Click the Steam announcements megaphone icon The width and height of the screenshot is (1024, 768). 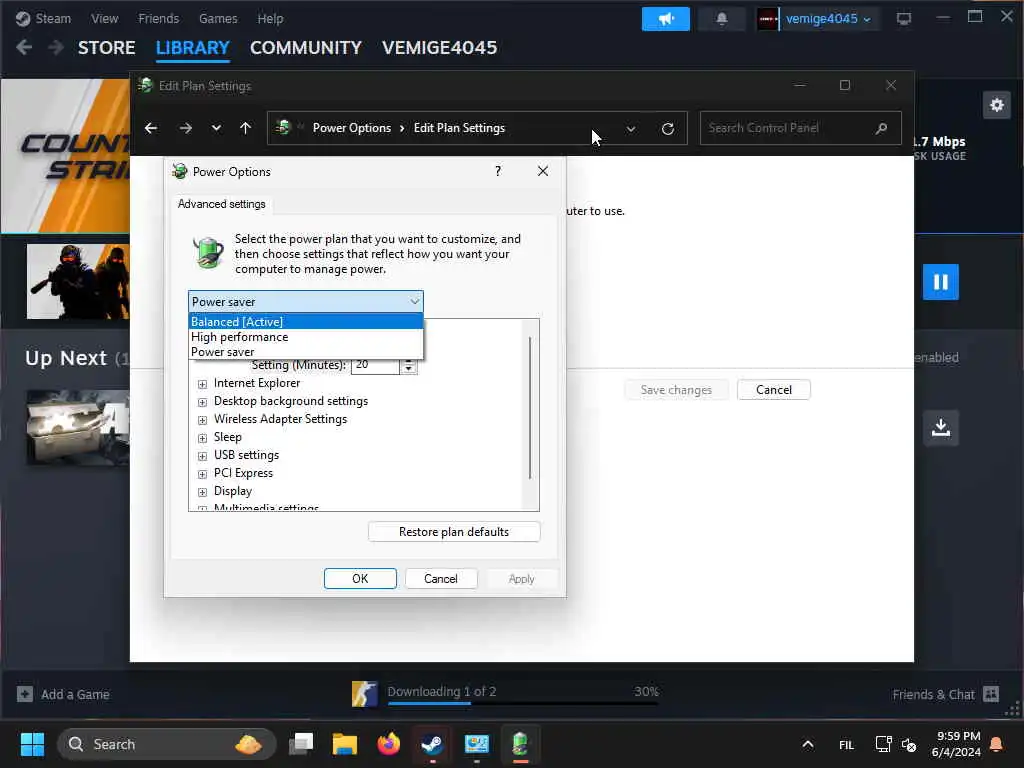(x=665, y=19)
